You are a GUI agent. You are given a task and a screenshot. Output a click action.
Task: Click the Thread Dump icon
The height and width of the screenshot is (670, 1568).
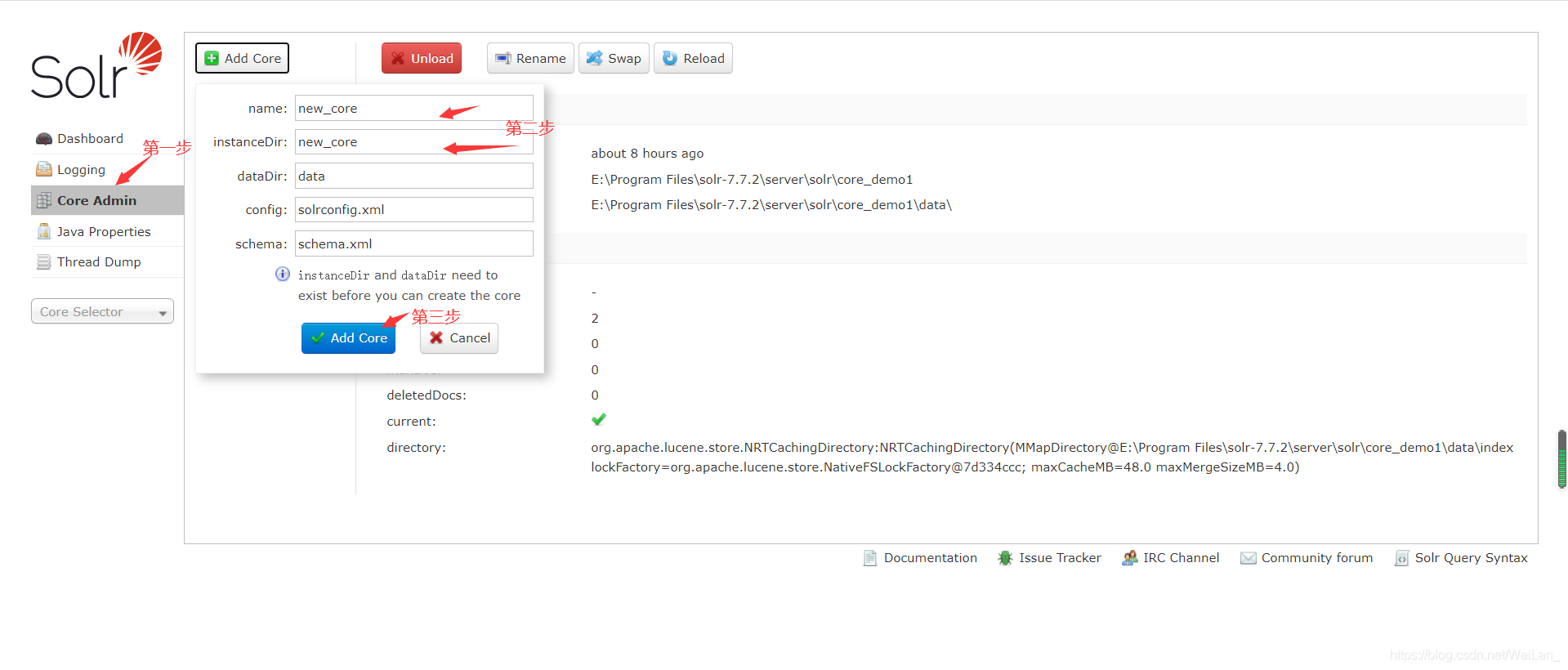pos(44,262)
